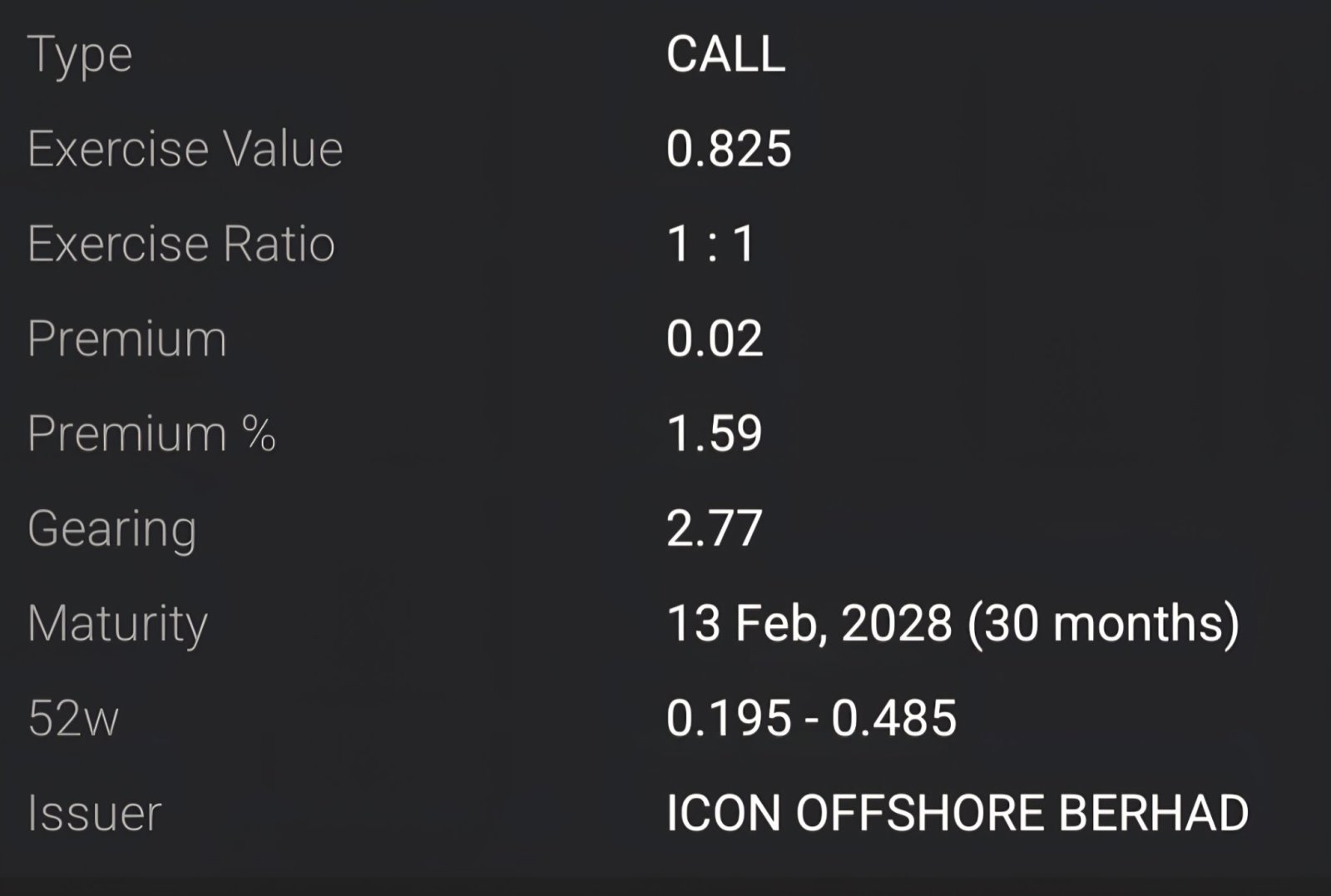
Task: Select the Exercise Ratio label
Action: [181, 245]
